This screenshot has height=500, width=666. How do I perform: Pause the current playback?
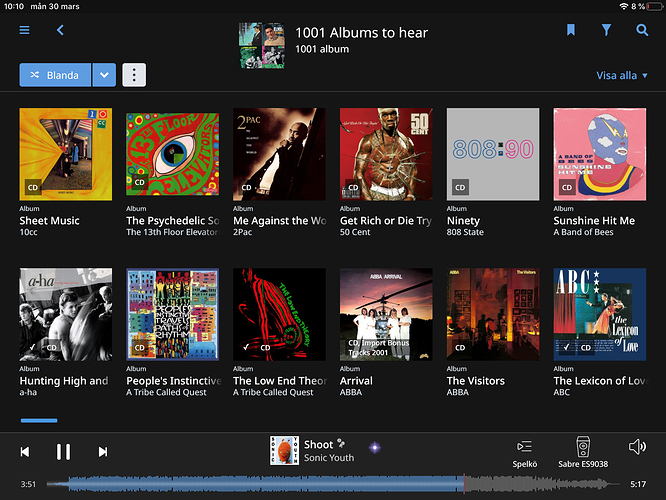click(x=63, y=452)
